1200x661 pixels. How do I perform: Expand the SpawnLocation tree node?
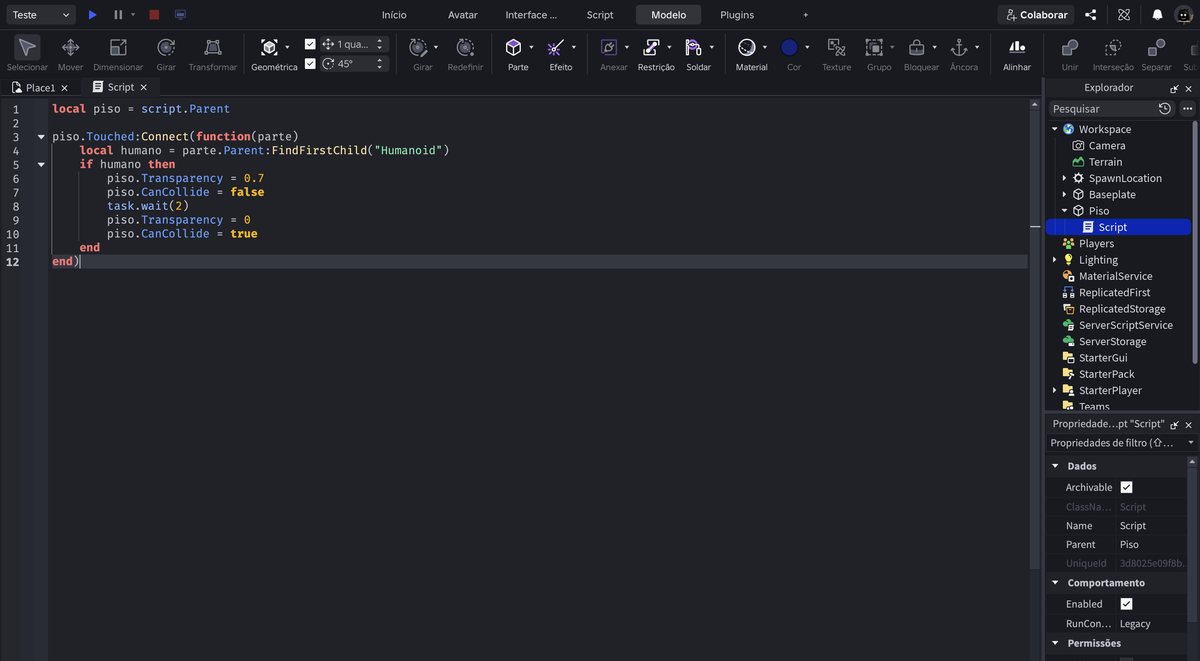tap(1064, 178)
